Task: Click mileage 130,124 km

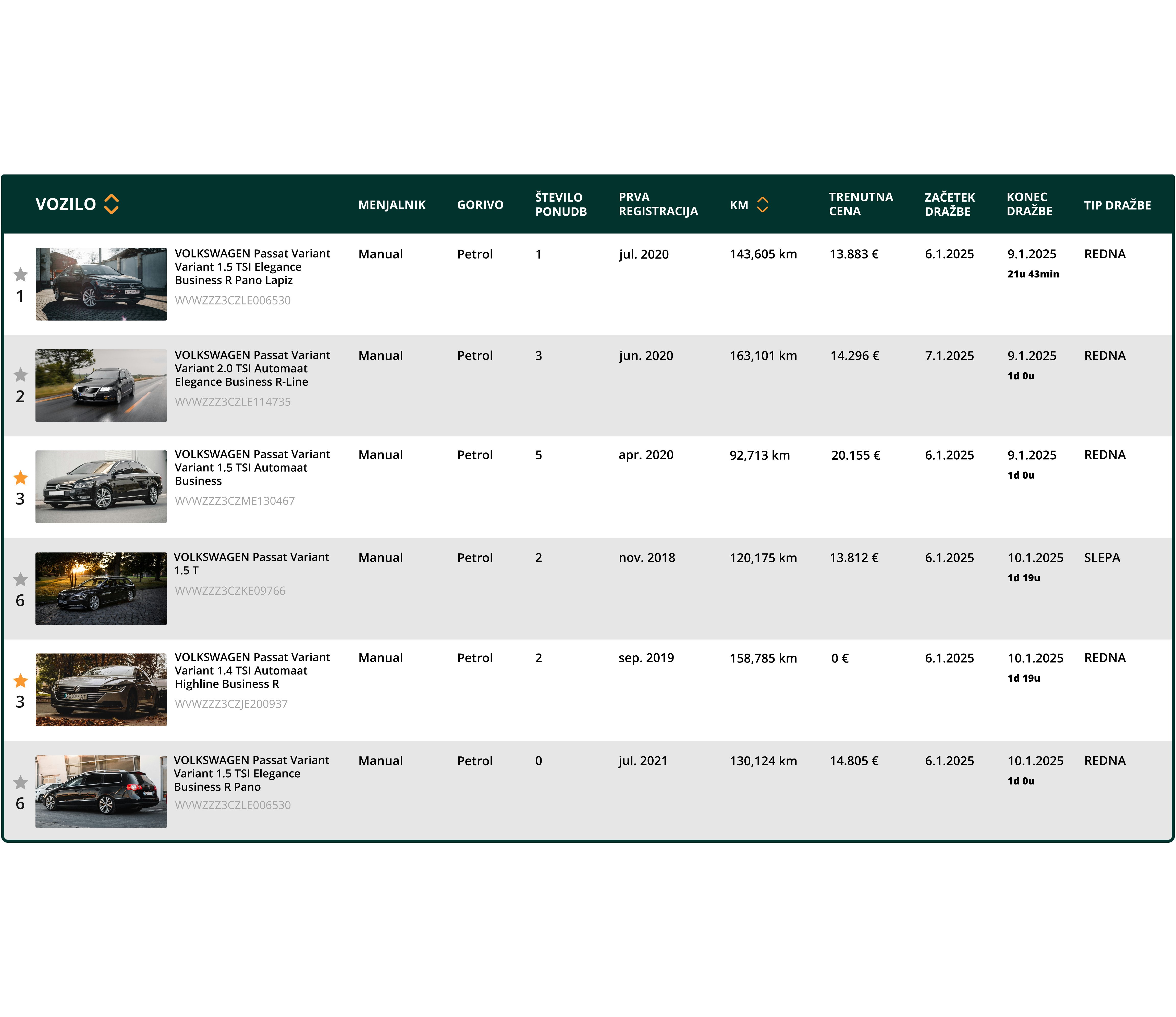Action: [x=763, y=761]
